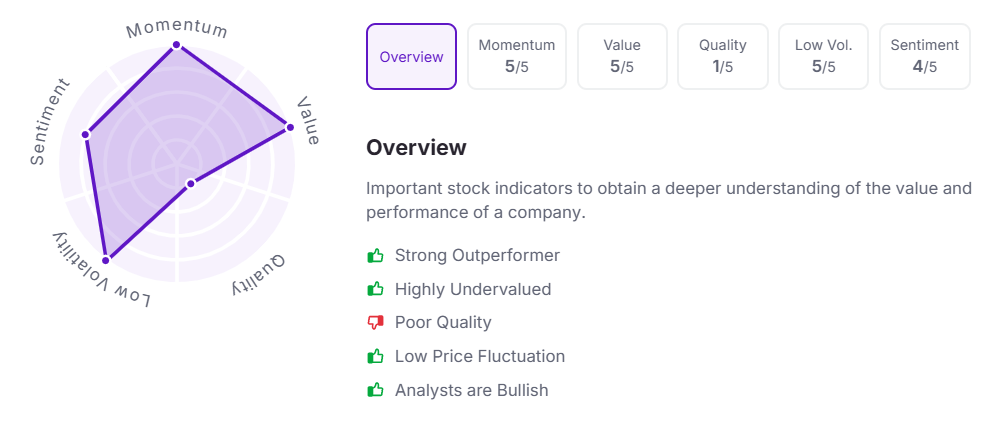The height and width of the screenshot is (425, 998).
Task: Click the red thumbs-down Poor Quality icon
Action: (376, 323)
